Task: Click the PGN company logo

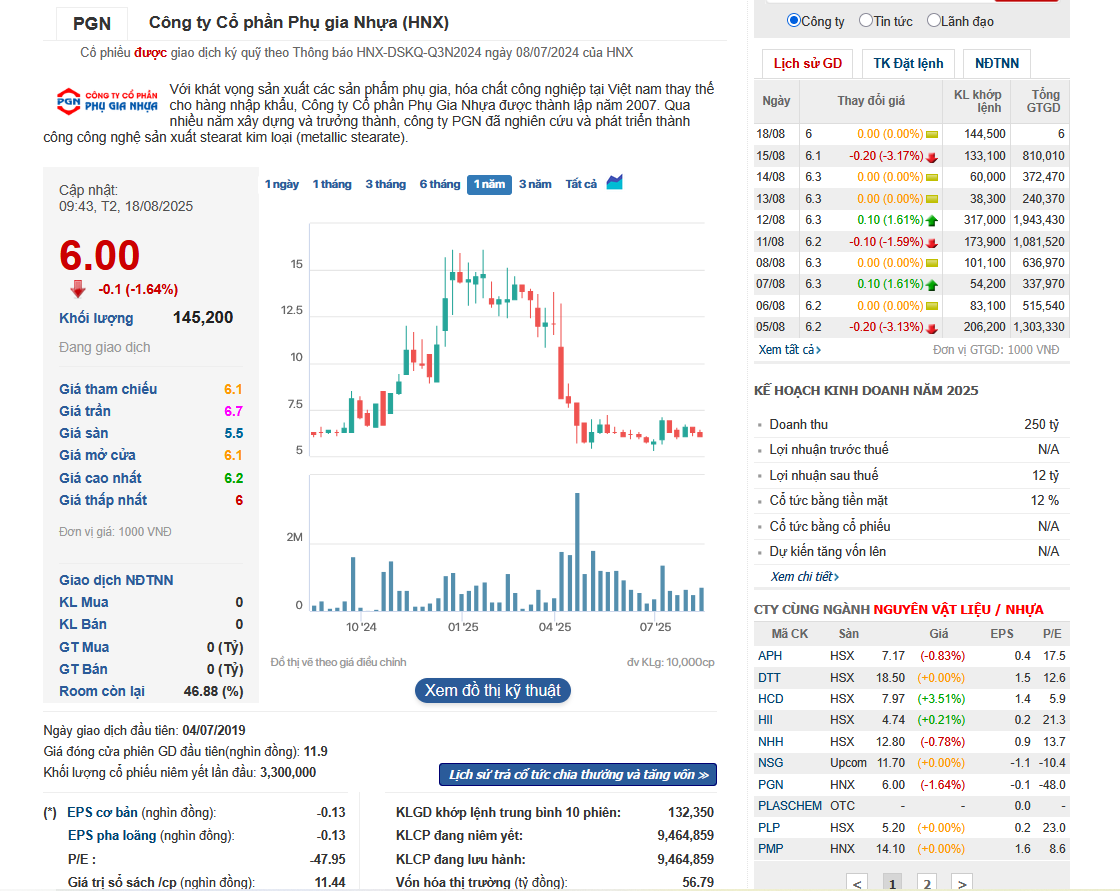Action: [x=107, y=101]
